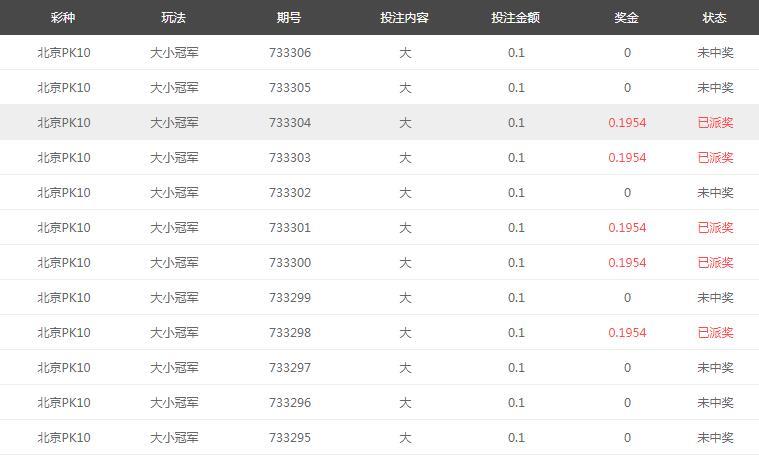Select period number 733299
Viewport: 759px width, 455px height.
point(290,298)
